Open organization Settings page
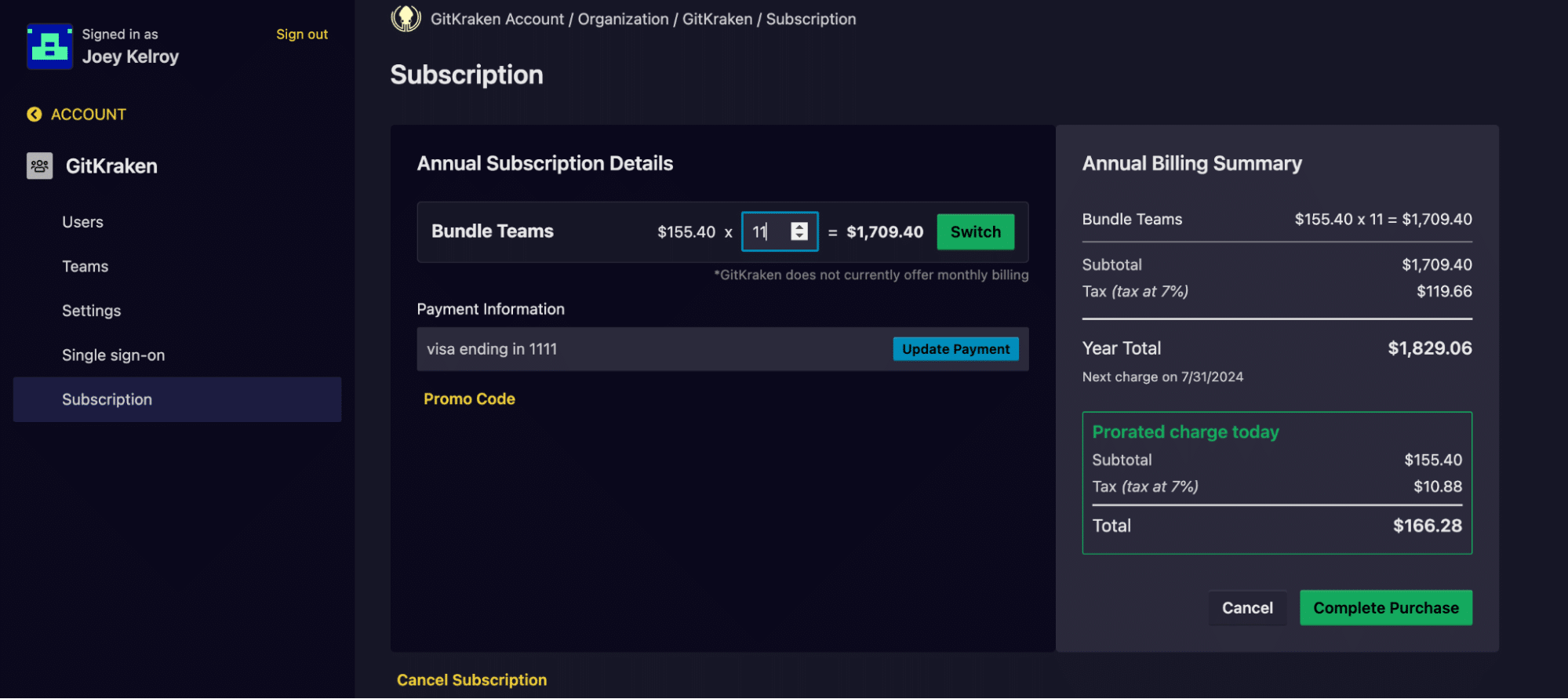The width and height of the screenshot is (1568, 699). (91, 311)
